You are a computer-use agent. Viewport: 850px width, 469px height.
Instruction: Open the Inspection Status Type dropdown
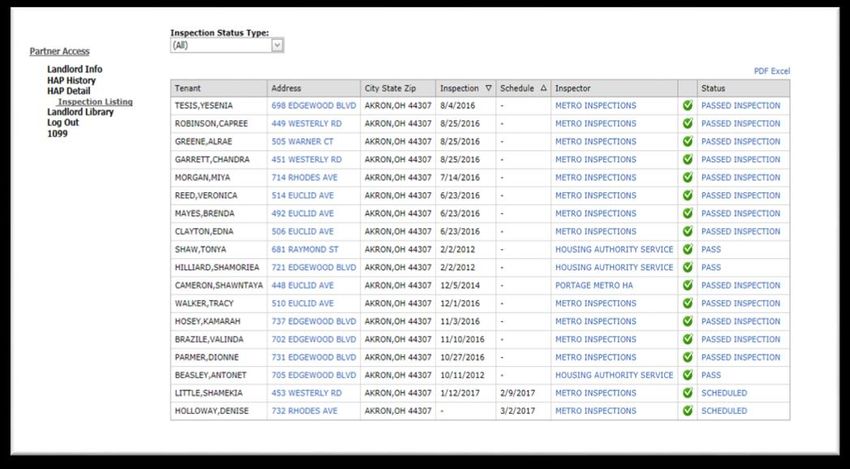(x=227, y=46)
